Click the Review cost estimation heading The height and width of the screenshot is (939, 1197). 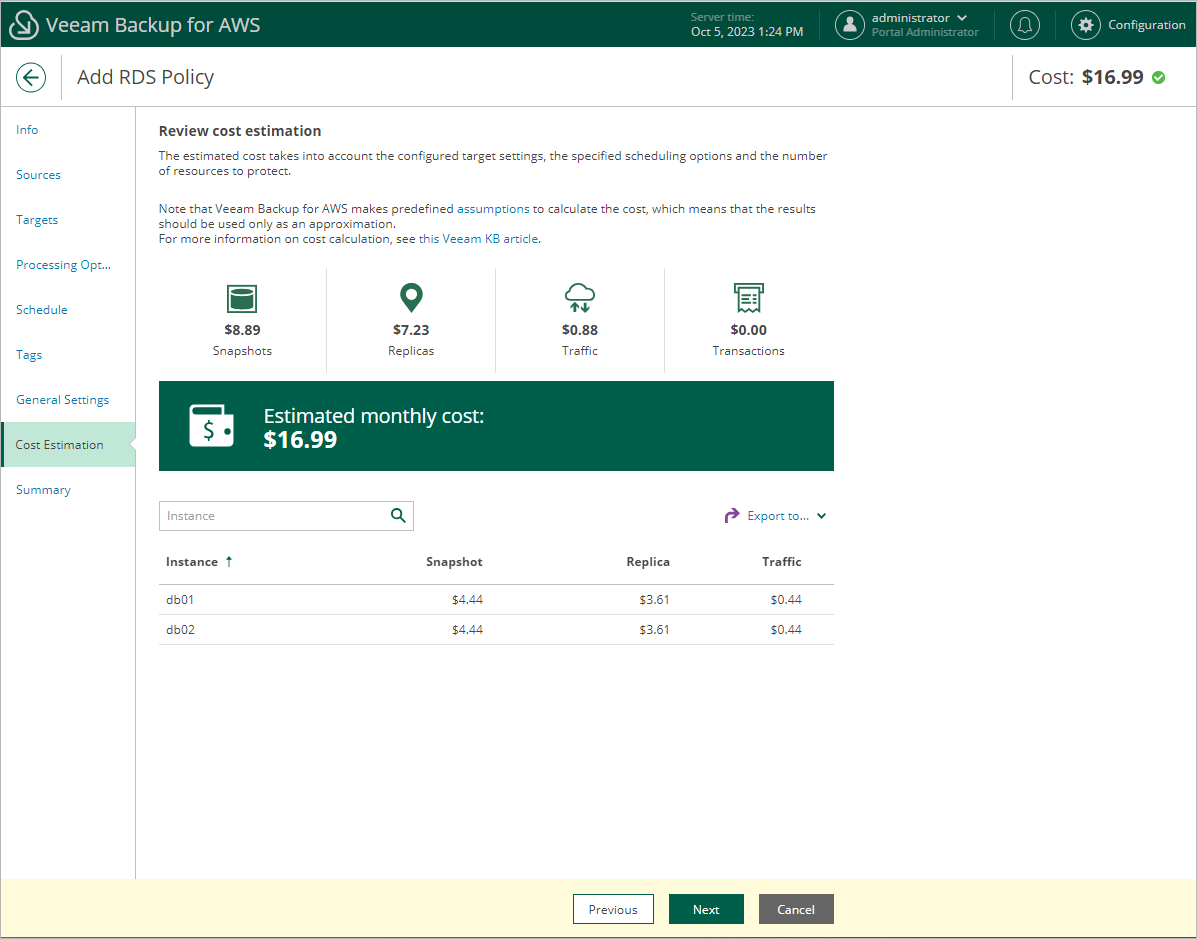(x=240, y=131)
